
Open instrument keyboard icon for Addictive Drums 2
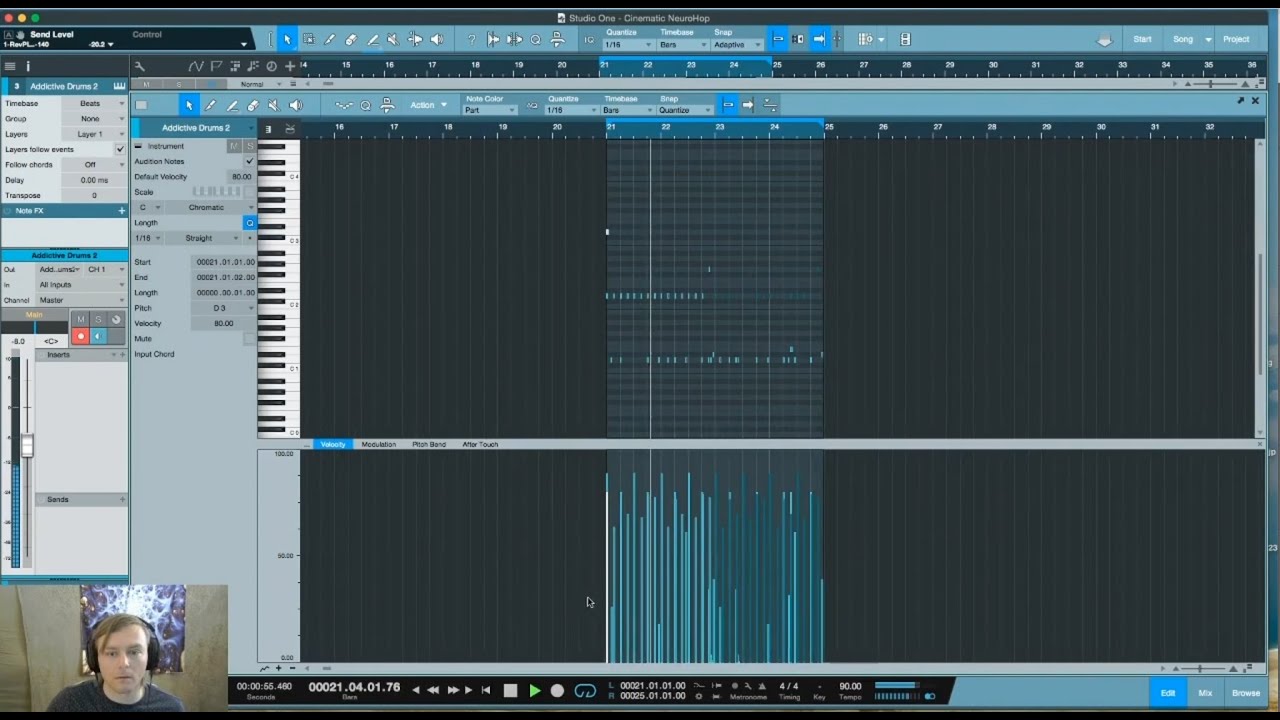click(x=119, y=86)
